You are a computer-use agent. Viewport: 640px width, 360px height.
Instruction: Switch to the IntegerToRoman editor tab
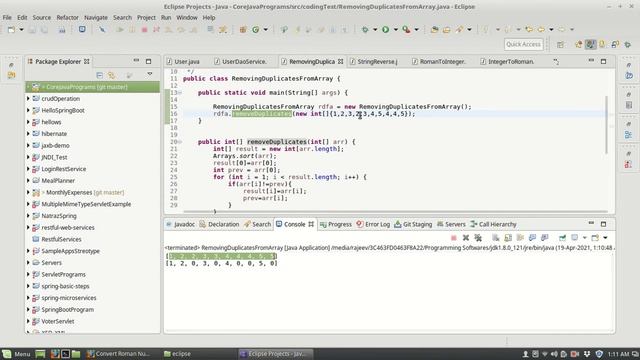tap(507, 62)
